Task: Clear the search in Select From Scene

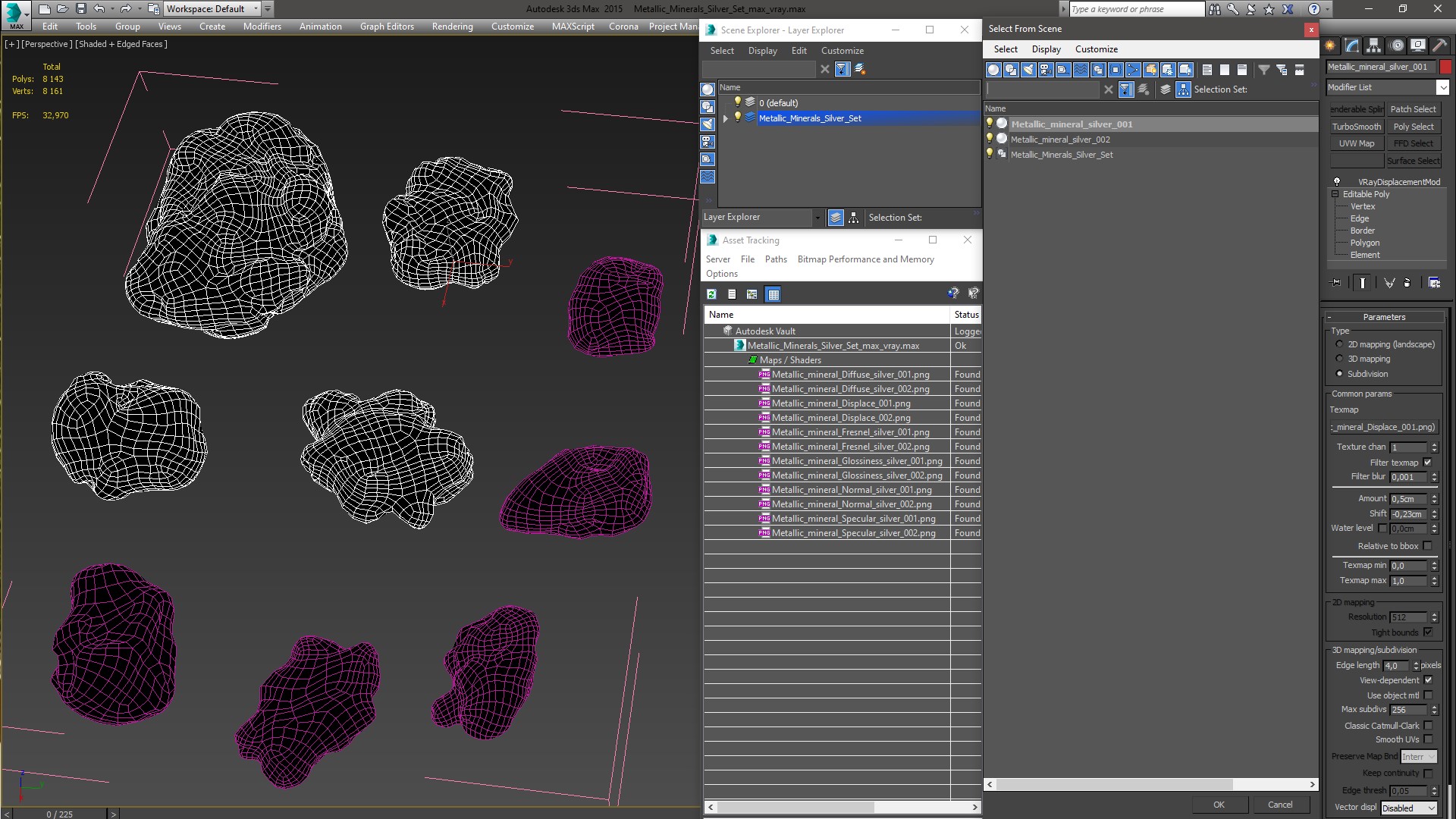Action: click(1108, 89)
